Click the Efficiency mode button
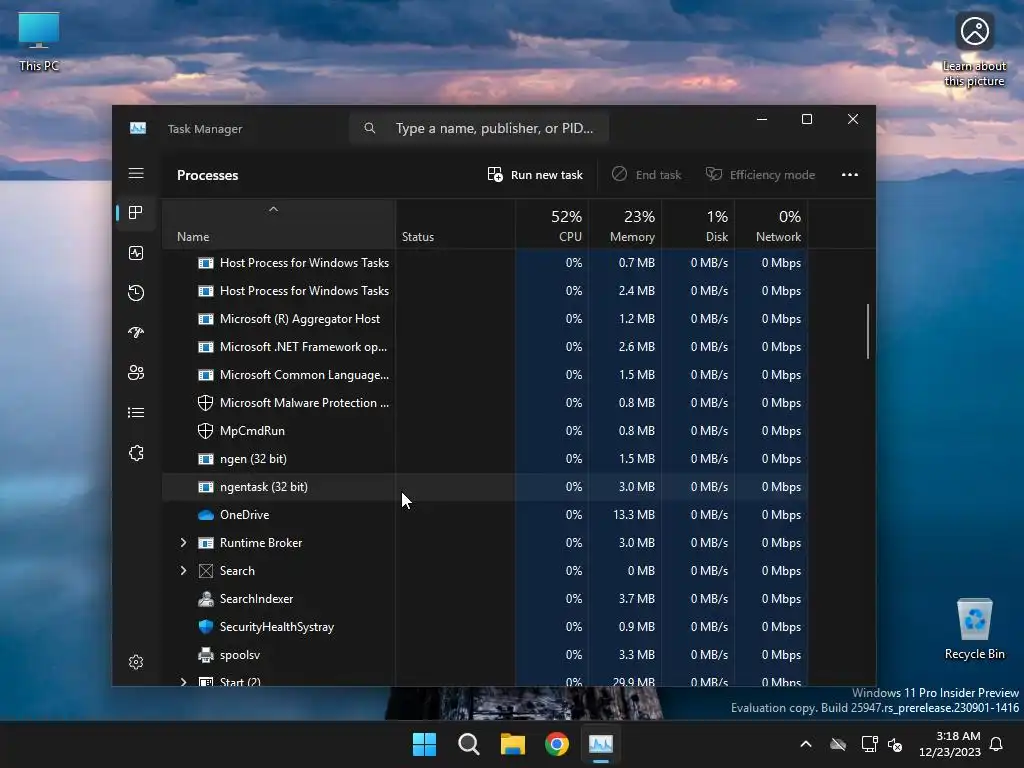The width and height of the screenshot is (1024, 768). 760,174
